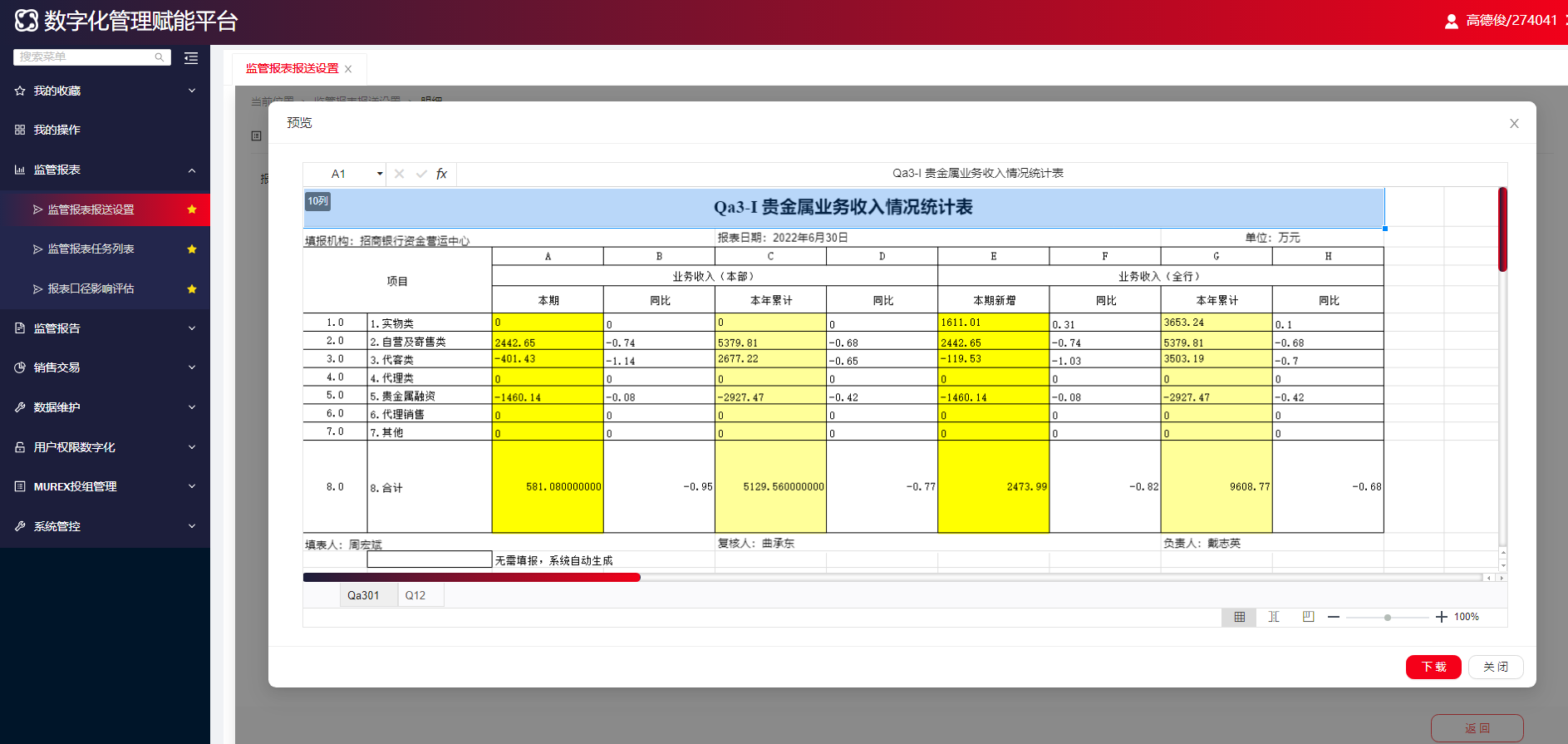
Task: Click the vertical scrollbar red thumb
Action: click(1502, 229)
